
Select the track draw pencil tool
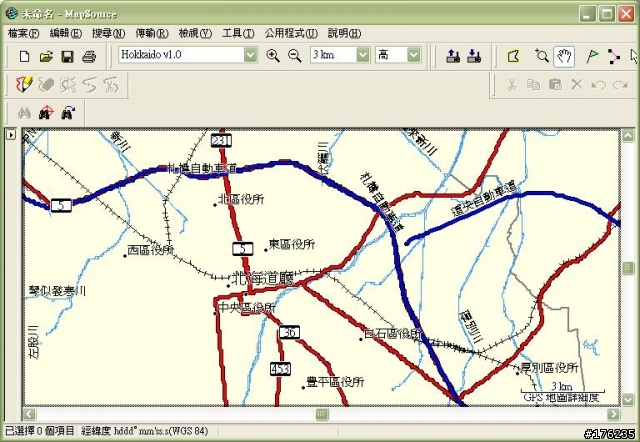click(x=24, y=84)
